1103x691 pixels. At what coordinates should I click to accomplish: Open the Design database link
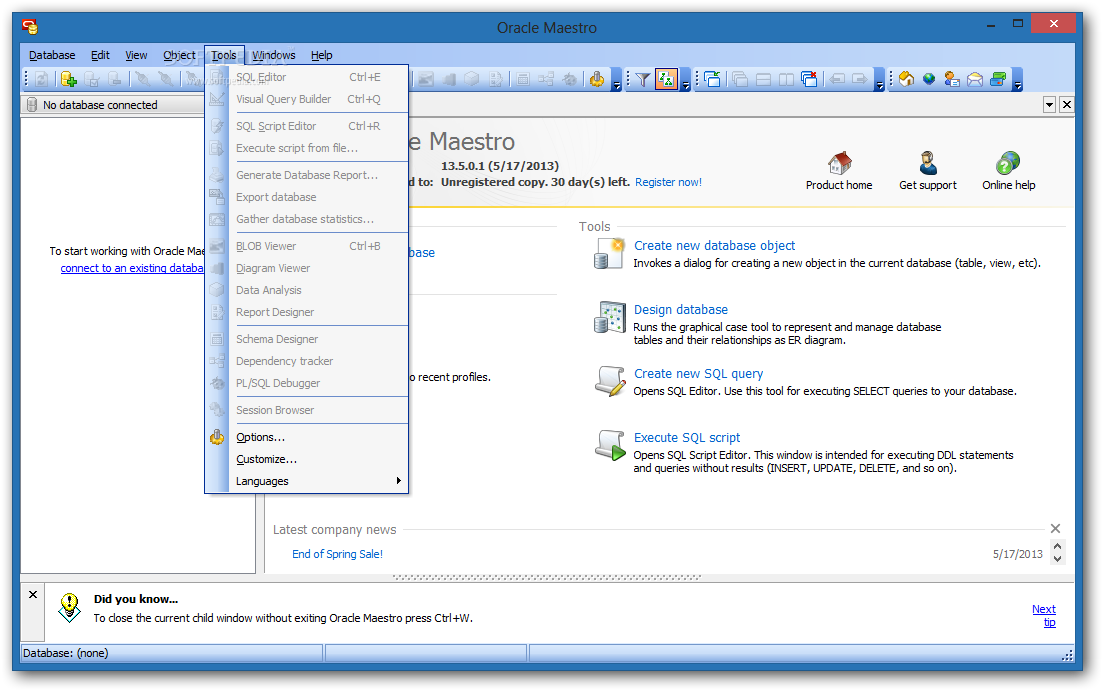click(x=680, y=310)
